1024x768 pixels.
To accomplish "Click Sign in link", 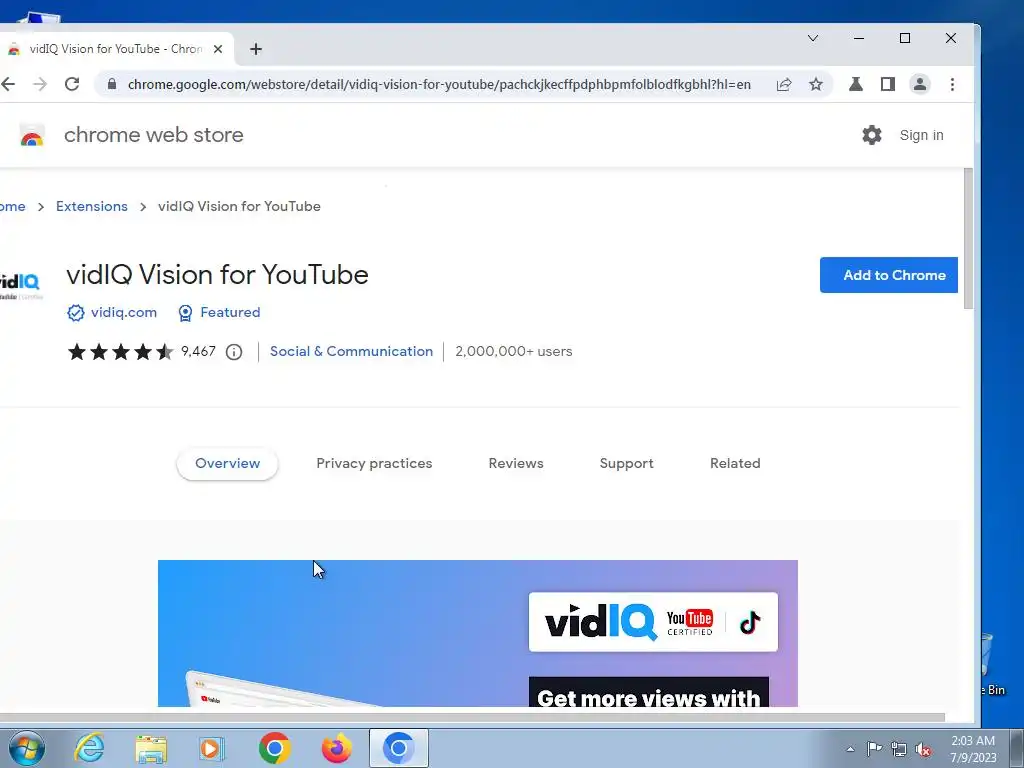I will [x=921, y=135].
